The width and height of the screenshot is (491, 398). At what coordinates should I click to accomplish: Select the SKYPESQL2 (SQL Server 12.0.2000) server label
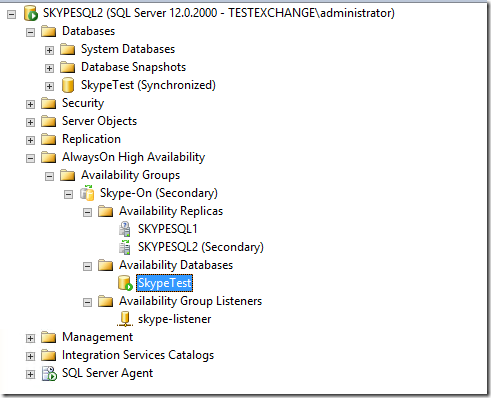219,13
